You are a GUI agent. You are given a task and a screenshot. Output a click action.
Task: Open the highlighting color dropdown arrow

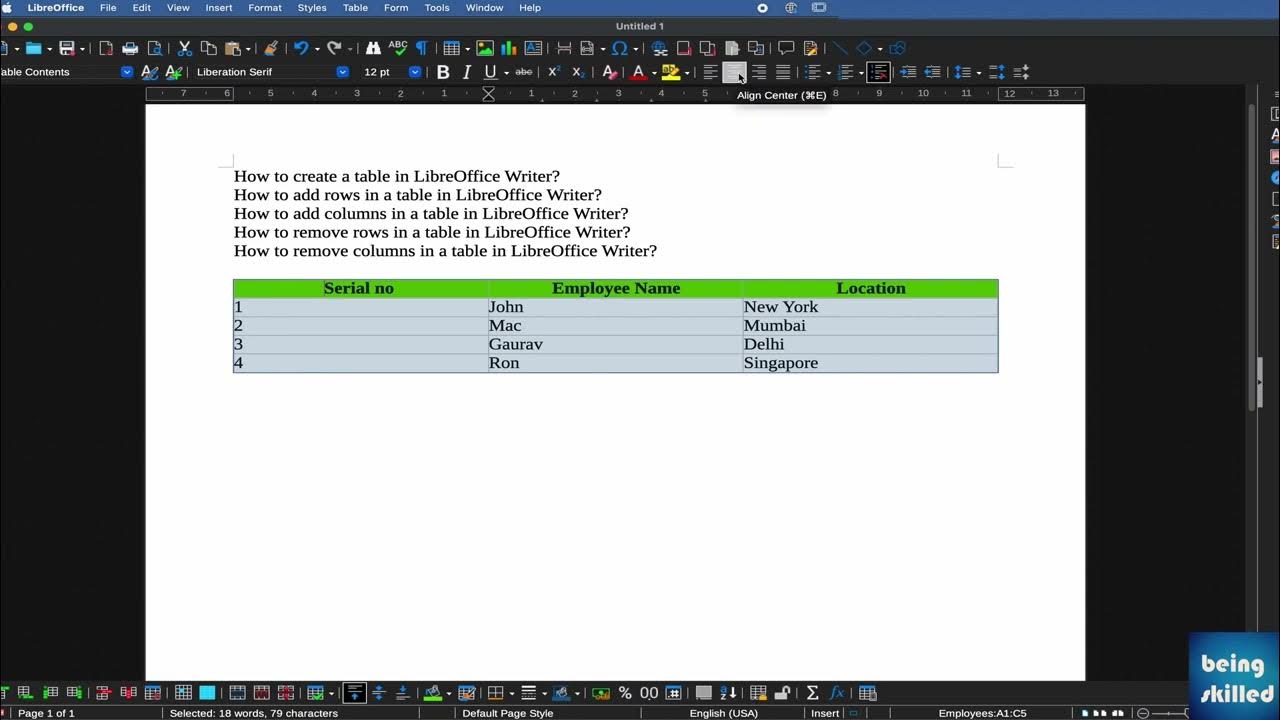[x=687, y=72]
